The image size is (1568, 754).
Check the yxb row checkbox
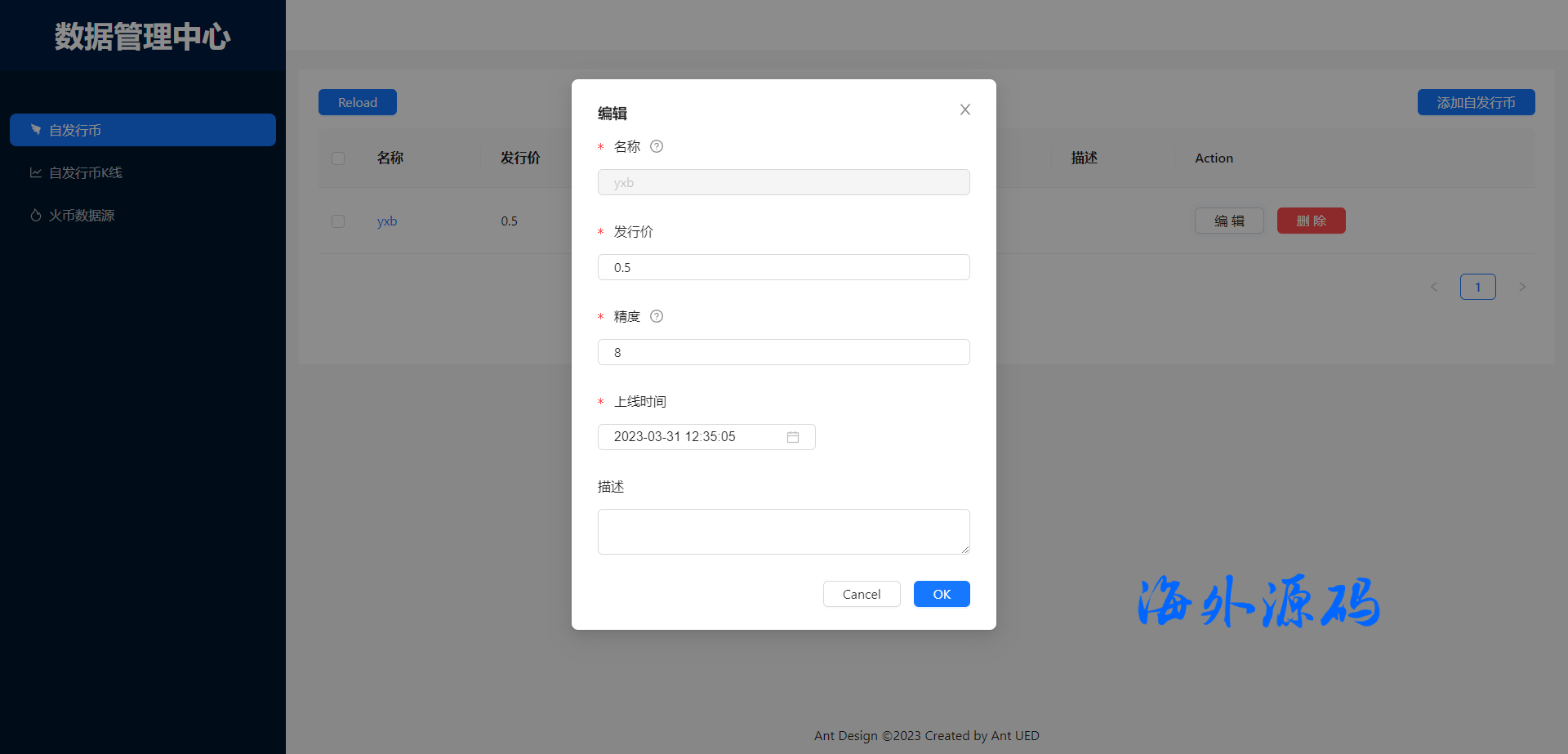[x=338, y=221]
